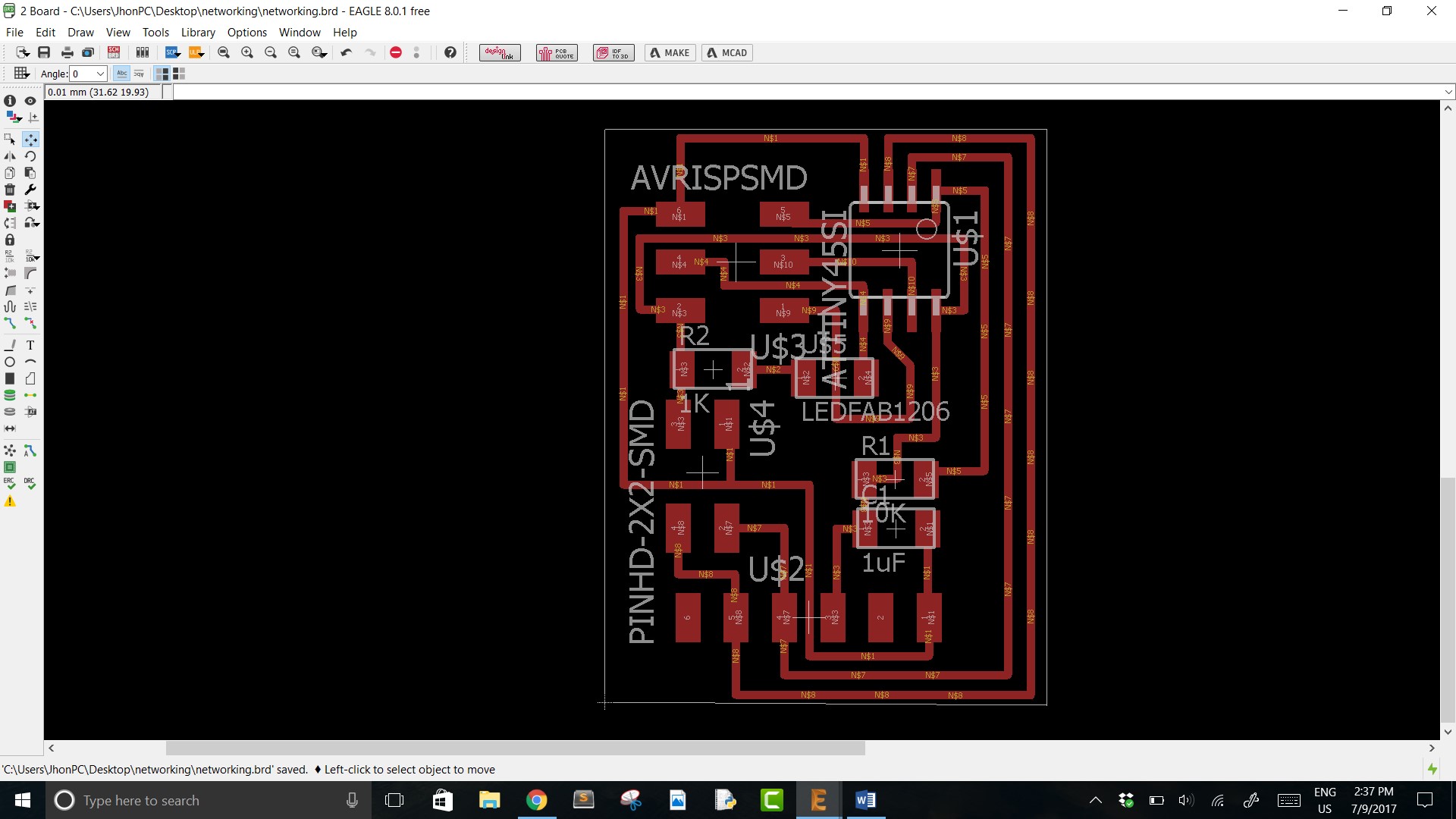
Task: Select the Rotate tool
Action: [31, 155]
